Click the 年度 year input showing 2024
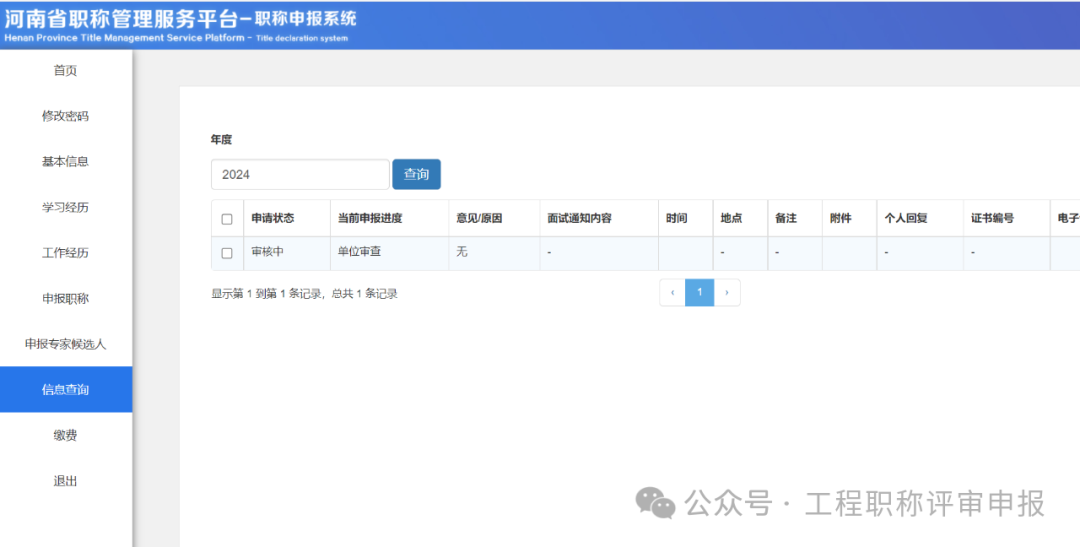This screenshot has height=547, width=1080. 300,174
